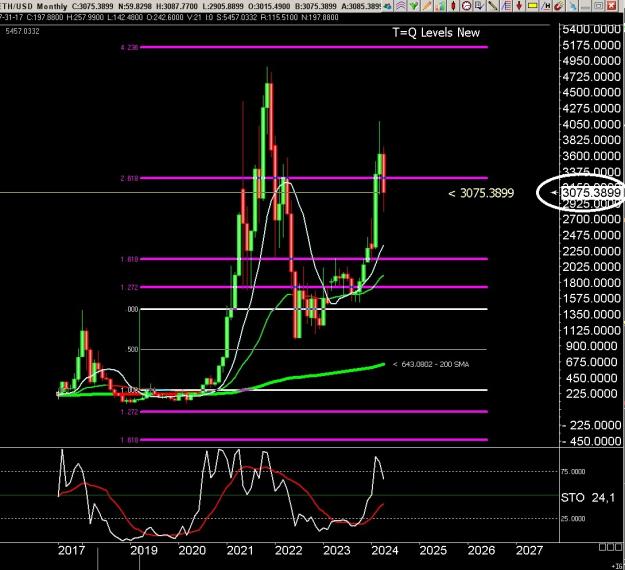Screen dimensions: 625x570
Task: Click the red down arrow marker tool
Action: pos(519,6)
